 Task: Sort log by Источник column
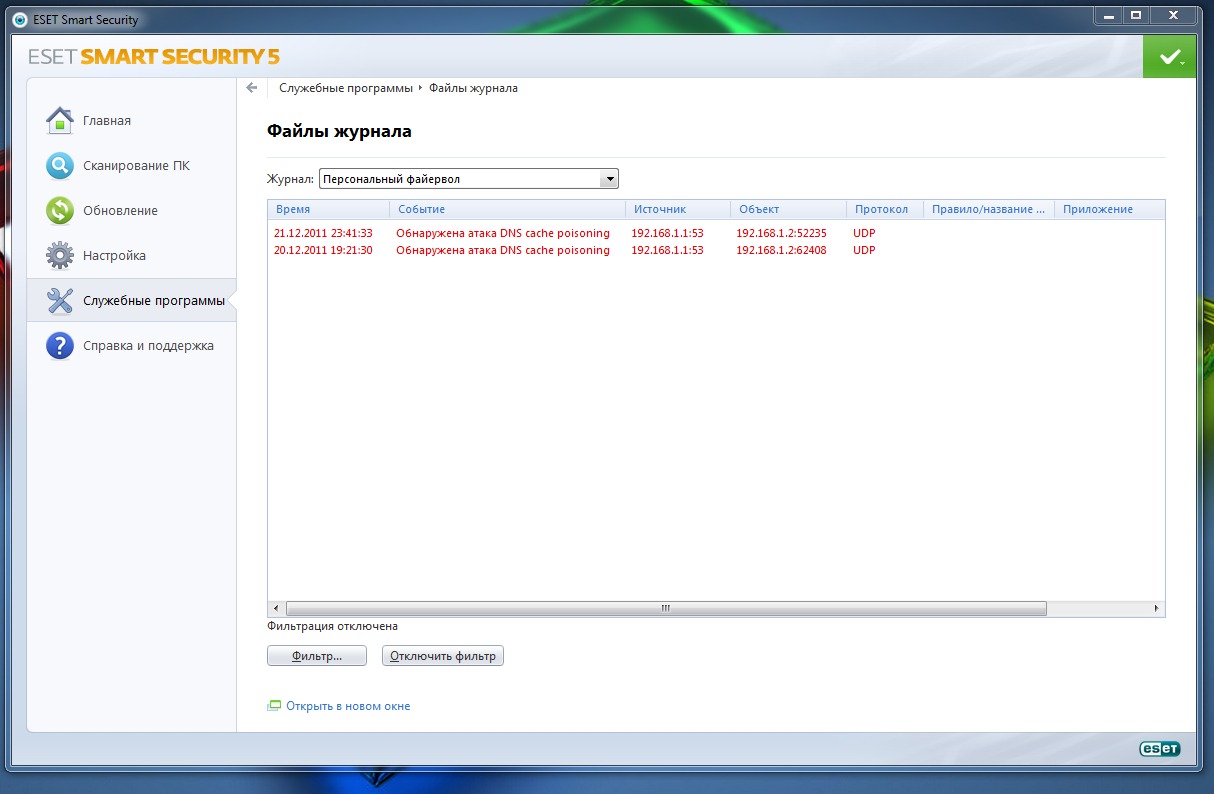678,209
